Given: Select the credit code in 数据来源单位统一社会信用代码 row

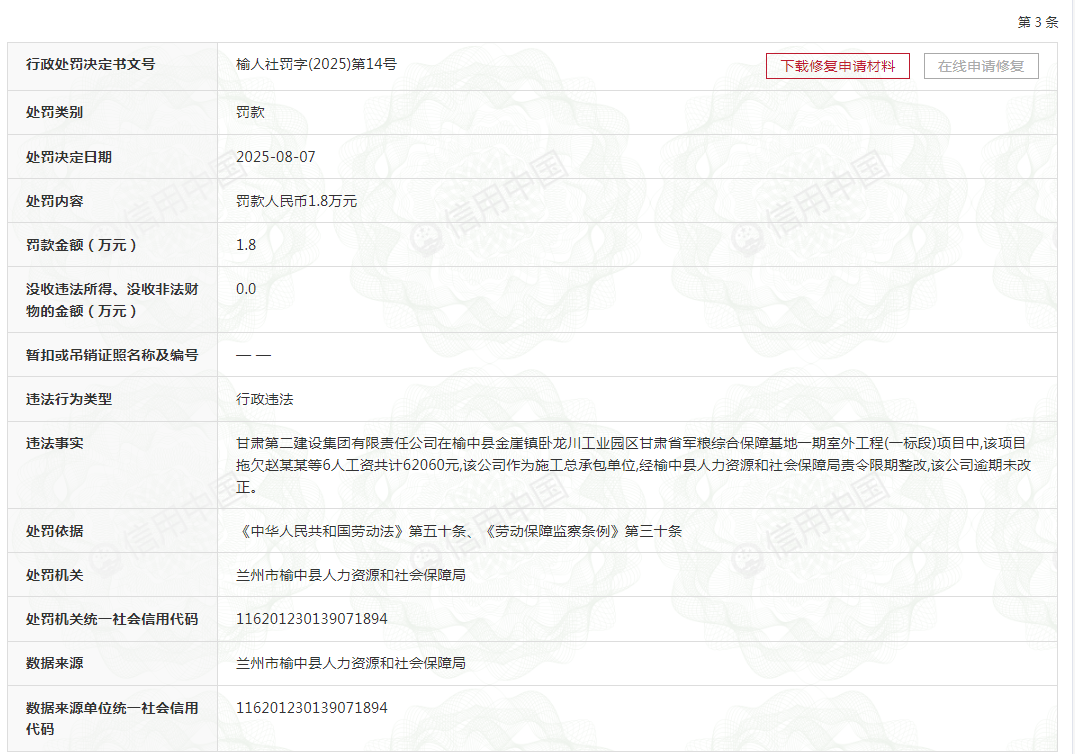Looking at the screenshot, I should pyautogui.click(x=312, y=707).
